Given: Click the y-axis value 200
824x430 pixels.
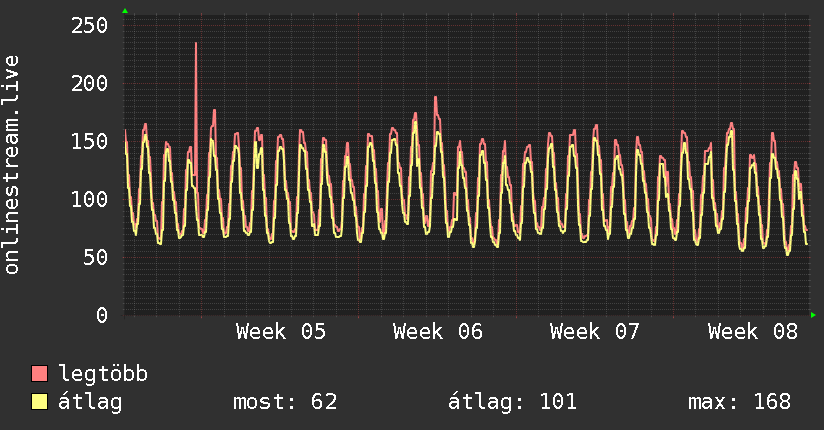Looking at the screenshot, I should 90,83.
